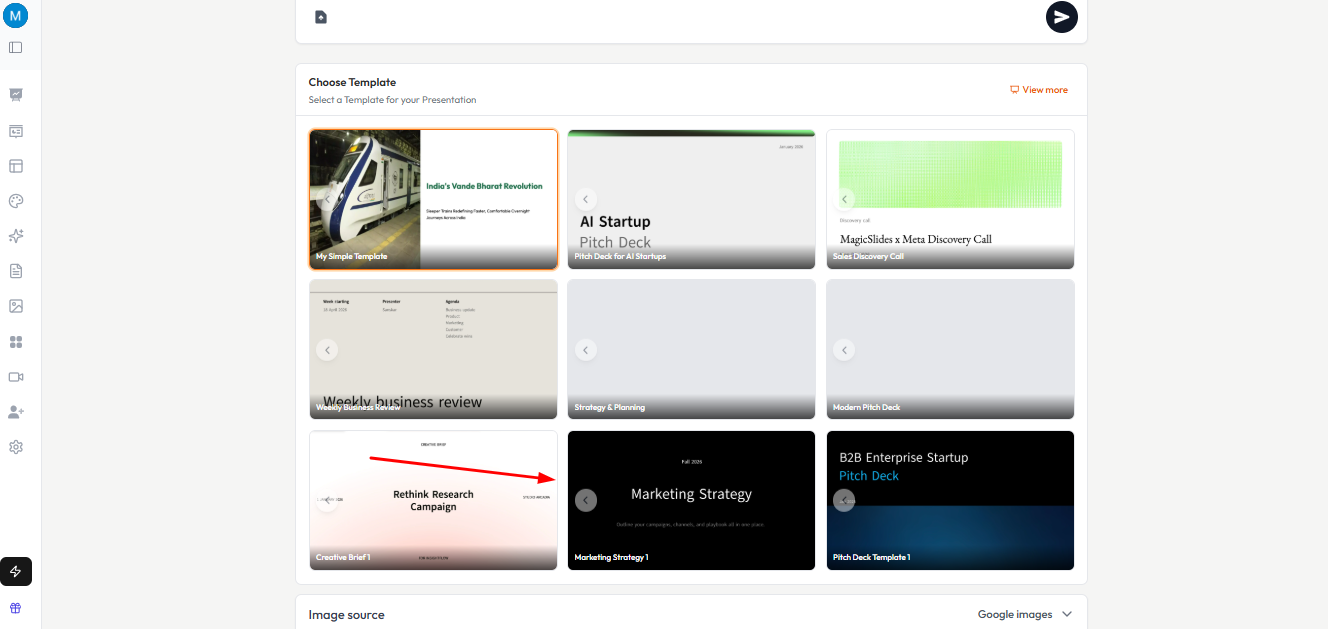Viewport: 1328px width, 629px height.
Task: Click previous arrow on Strategy & Planning card
Action: 586,350
